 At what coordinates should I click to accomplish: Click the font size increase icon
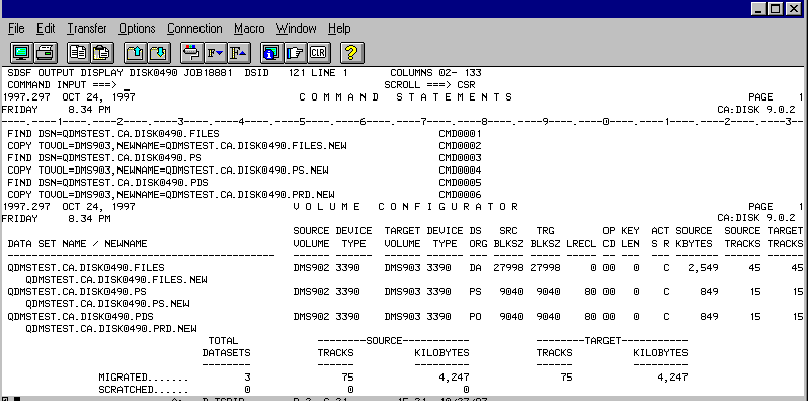[x=237, y=52]
